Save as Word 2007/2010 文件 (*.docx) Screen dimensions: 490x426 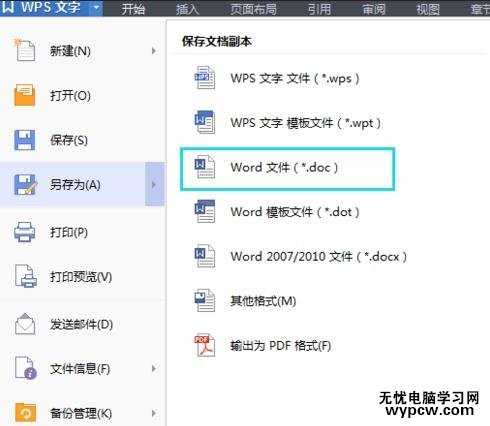click(319, 257)
